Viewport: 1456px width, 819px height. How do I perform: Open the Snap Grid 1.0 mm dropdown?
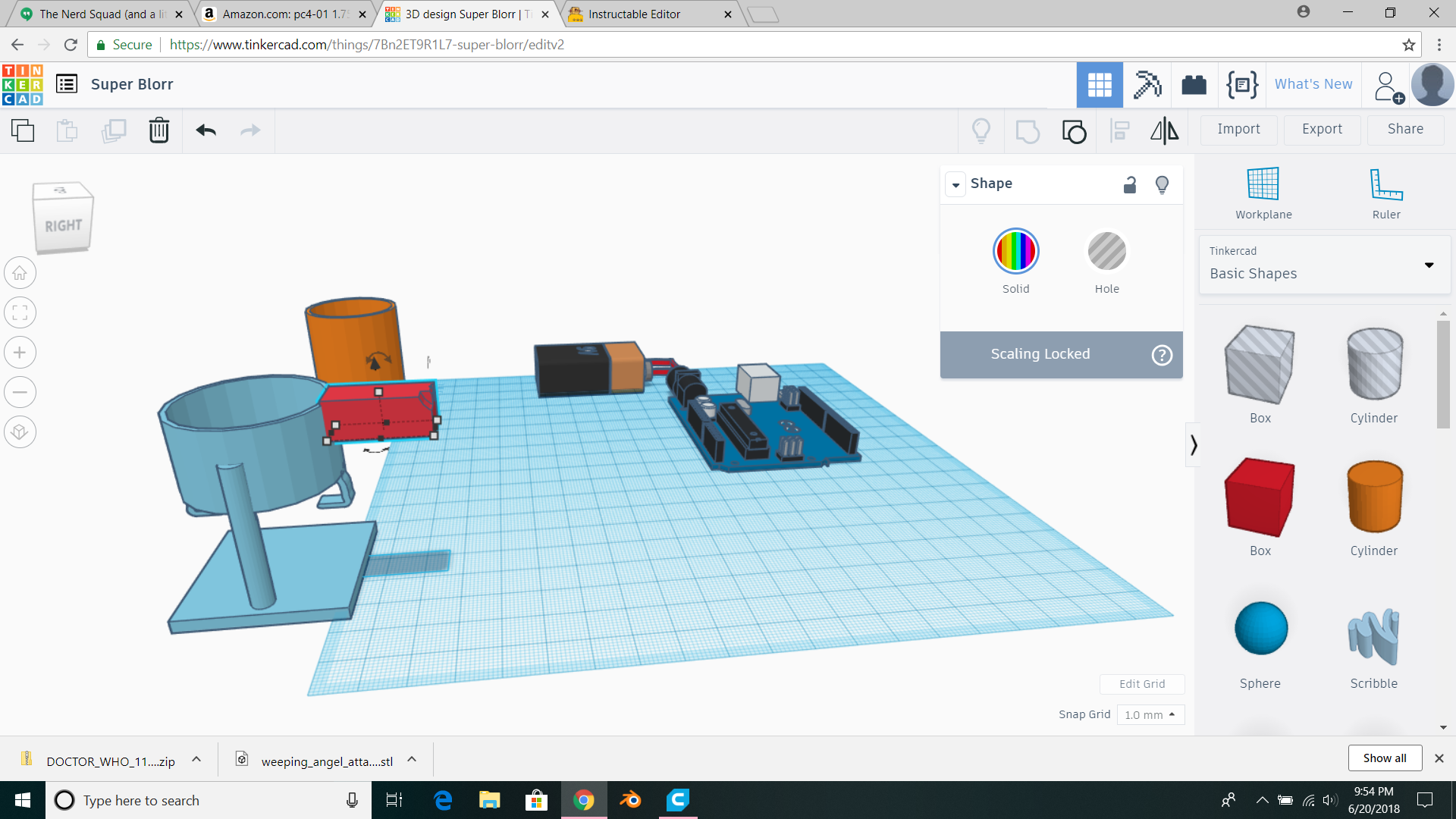1150,715
